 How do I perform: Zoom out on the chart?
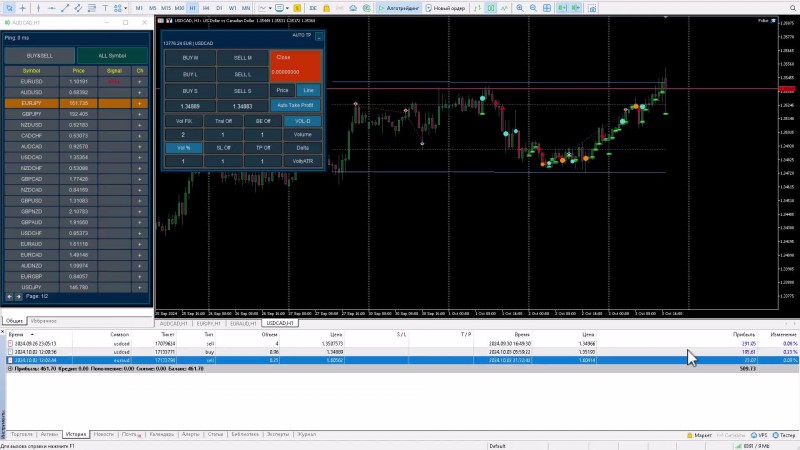(x=533, y=8)
